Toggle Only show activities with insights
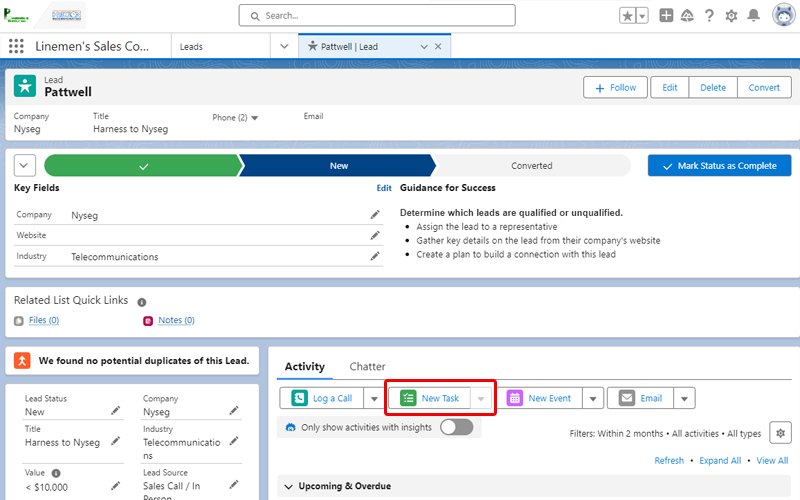Viewport: 800px width, 500px height. pyautogui.click(x=456, y=427)
